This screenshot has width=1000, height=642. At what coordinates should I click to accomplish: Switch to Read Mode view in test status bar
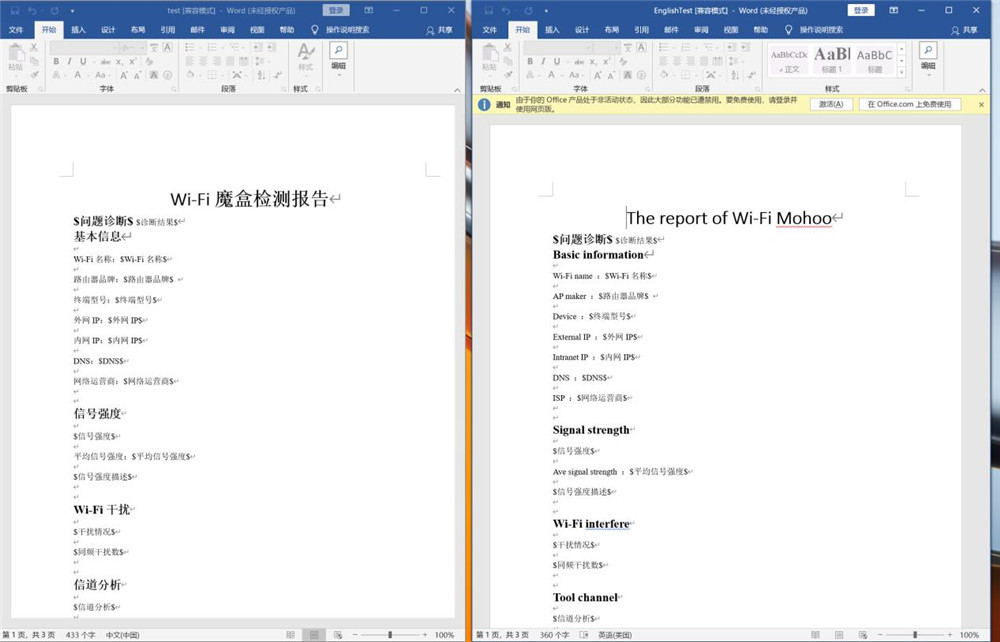coord(290,635)
